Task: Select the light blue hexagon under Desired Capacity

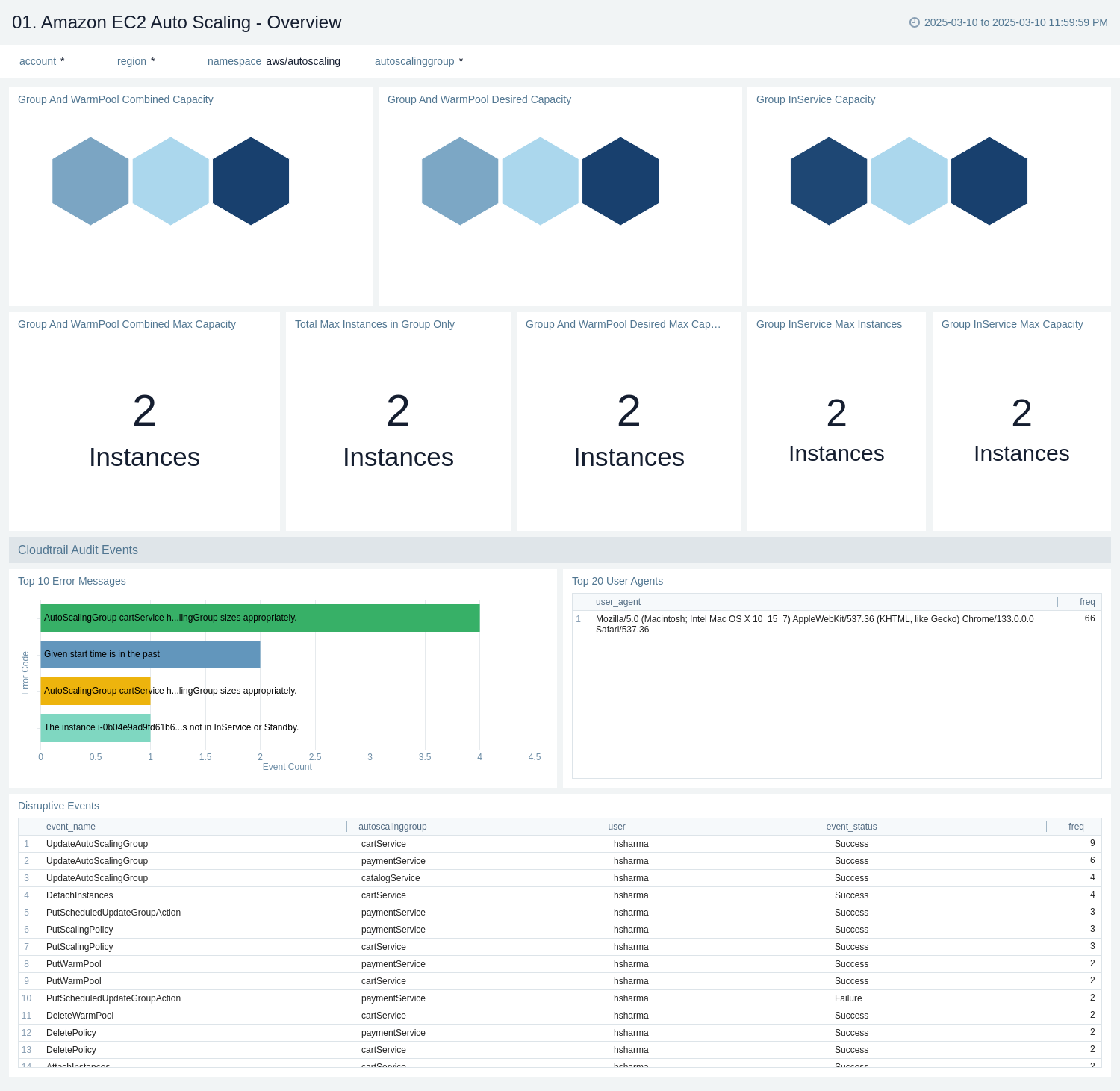Action: [x=539, y=181]
